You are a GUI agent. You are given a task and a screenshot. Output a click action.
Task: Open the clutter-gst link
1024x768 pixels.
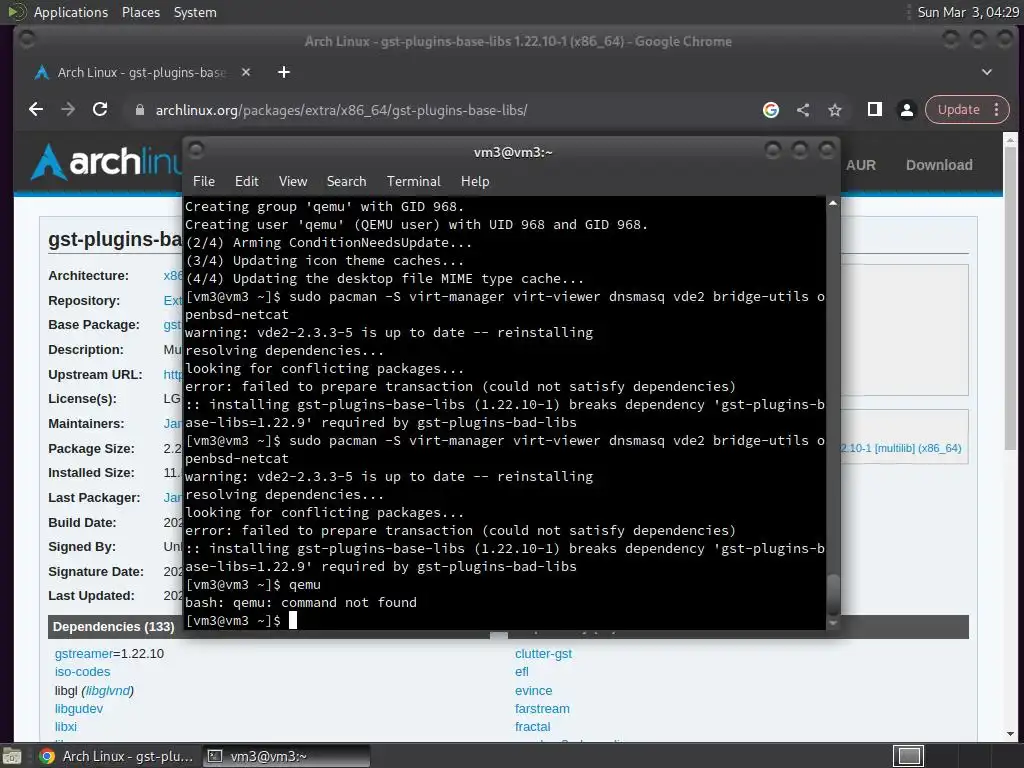click(543, 654)
